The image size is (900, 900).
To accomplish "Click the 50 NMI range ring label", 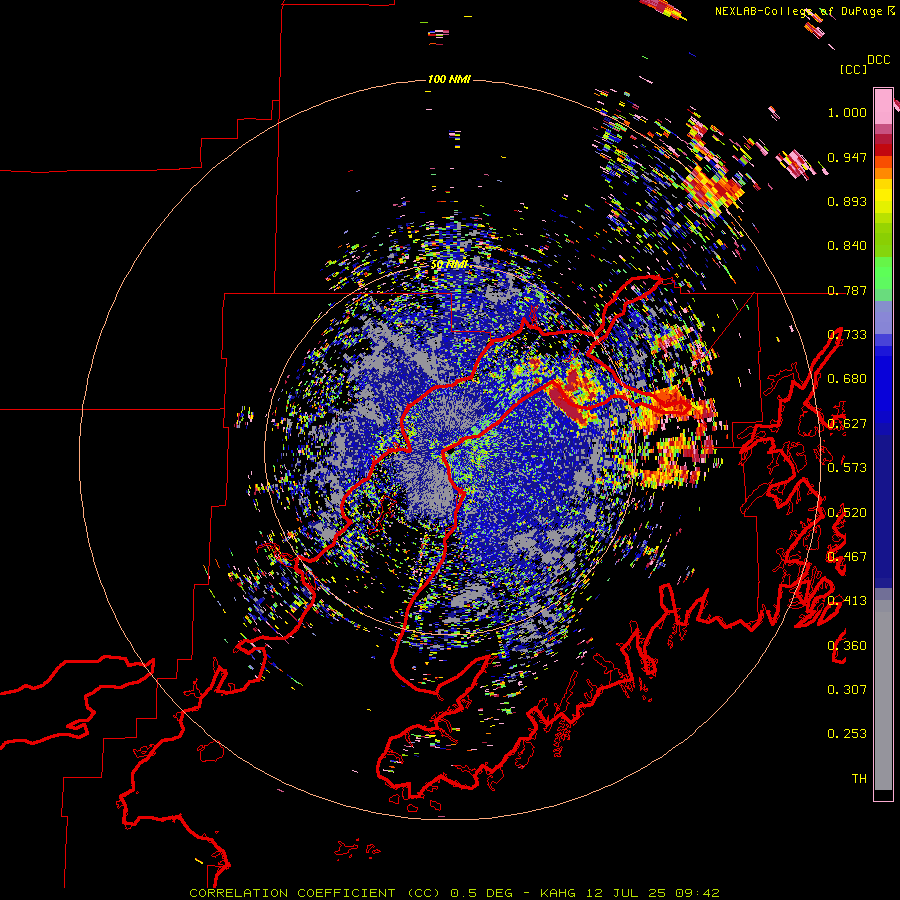I will (449, 265).
